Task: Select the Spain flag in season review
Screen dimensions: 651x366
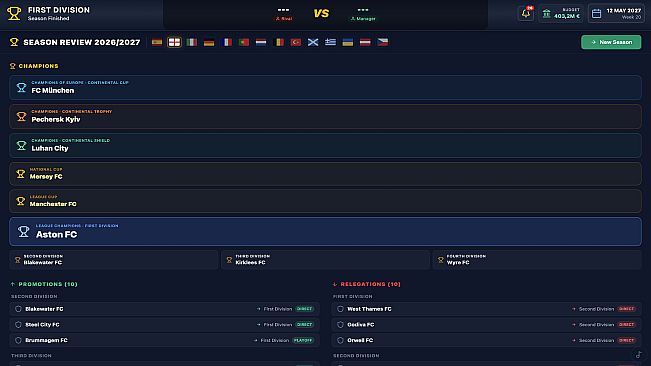Action: tap(157, 42)
